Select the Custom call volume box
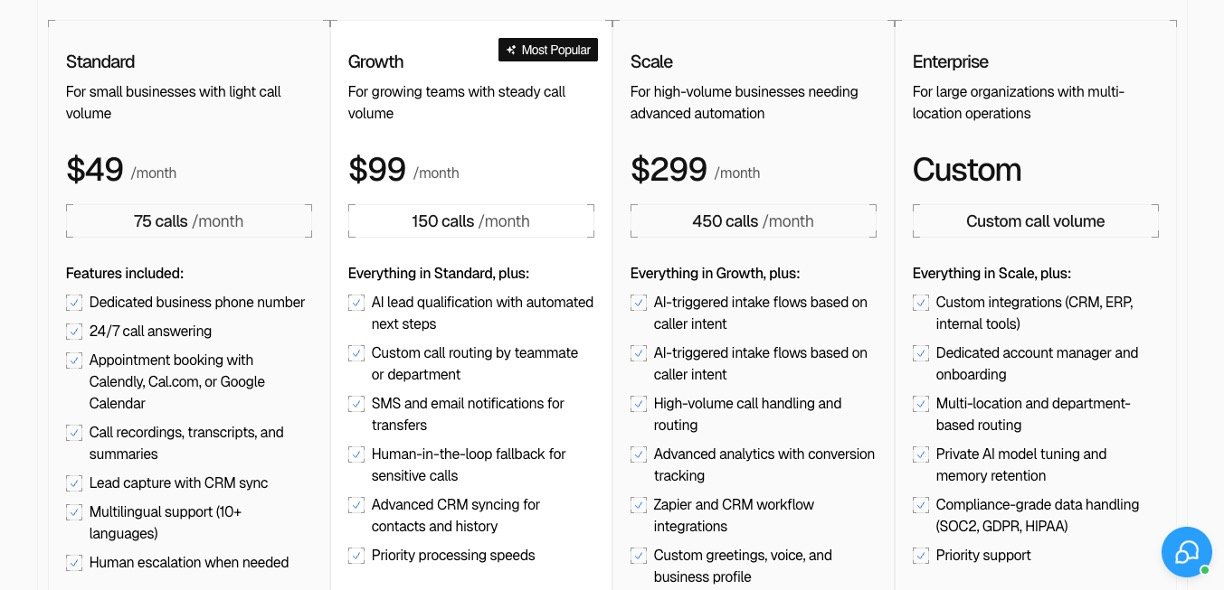The image size is (1224, 590). point(1035,221)
